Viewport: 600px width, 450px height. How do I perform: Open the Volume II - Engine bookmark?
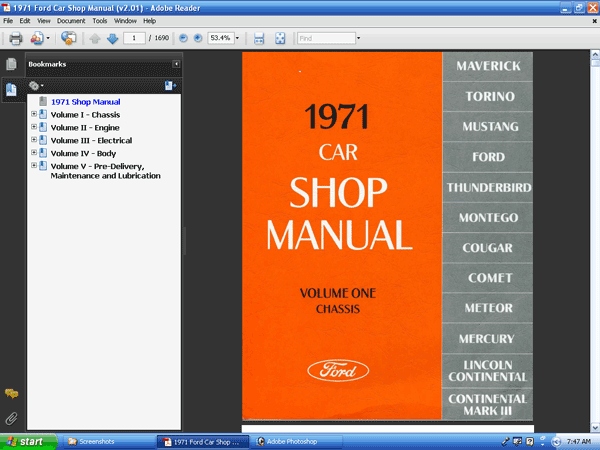pos(85,128)
